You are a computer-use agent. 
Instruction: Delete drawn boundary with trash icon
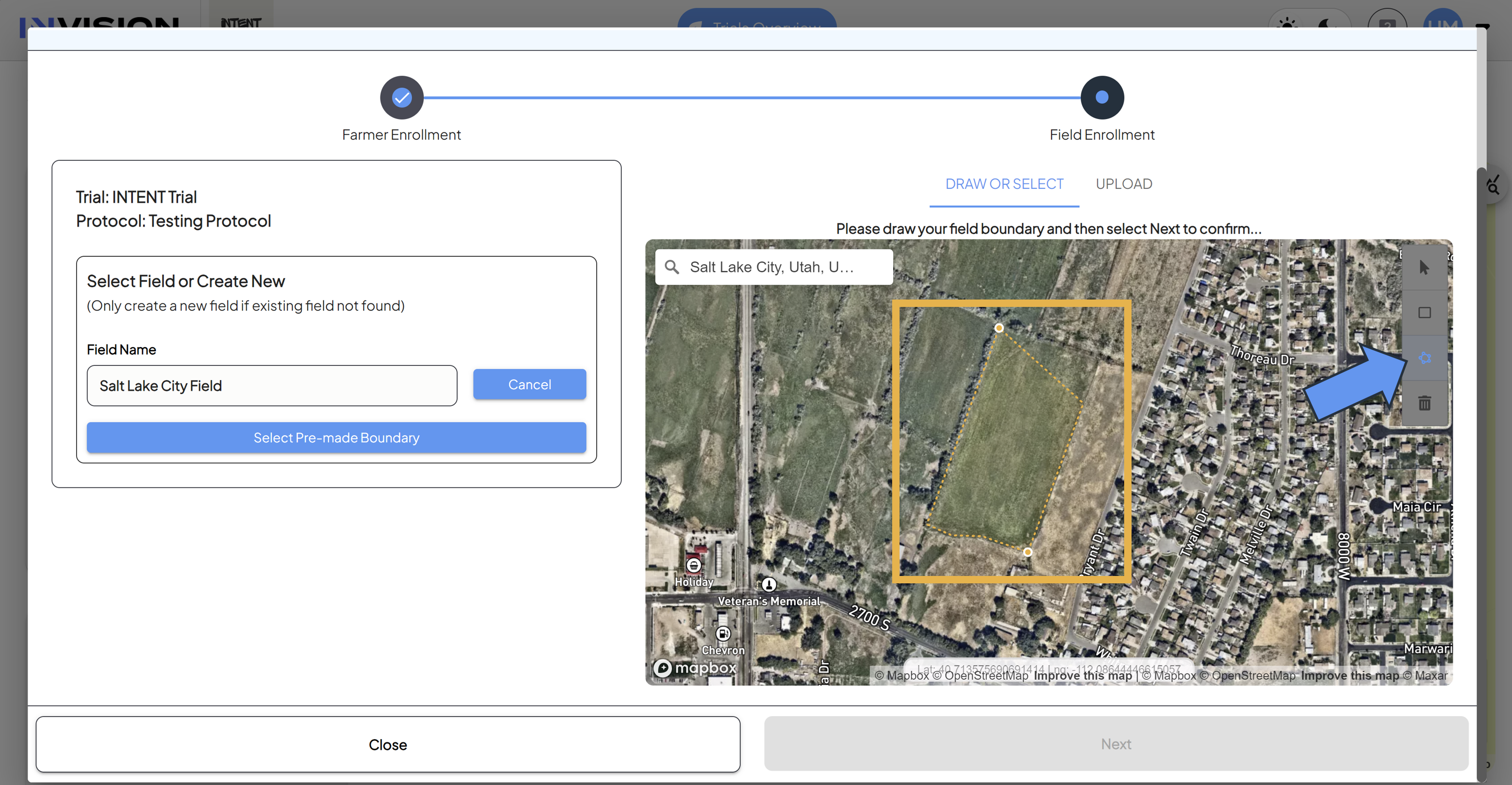[x=1424, y=403]
